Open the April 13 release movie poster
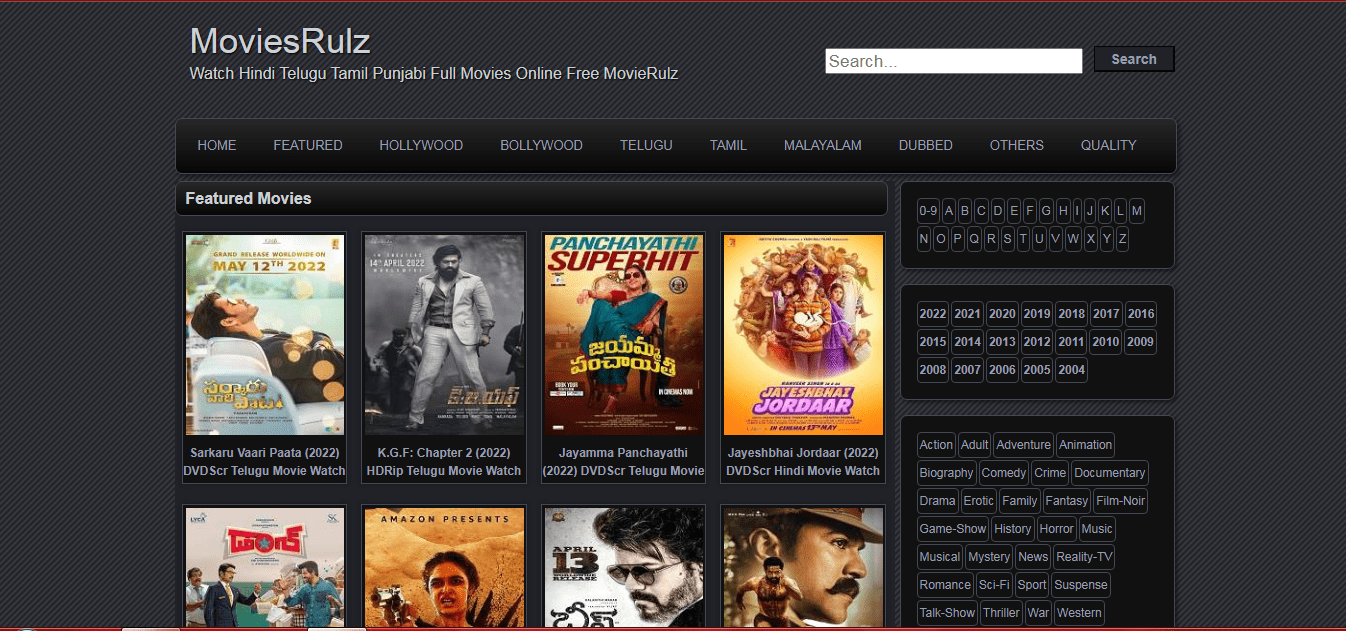 coord(624,567)
